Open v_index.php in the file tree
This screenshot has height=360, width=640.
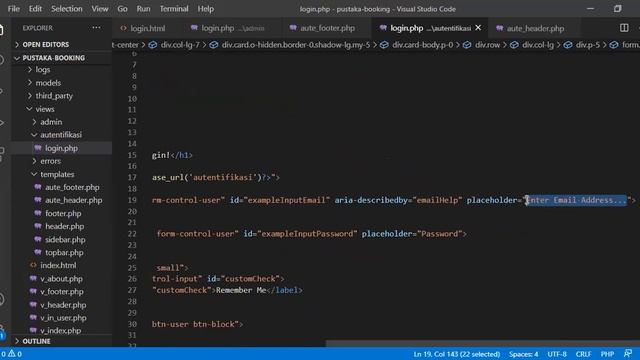point(61,331)
